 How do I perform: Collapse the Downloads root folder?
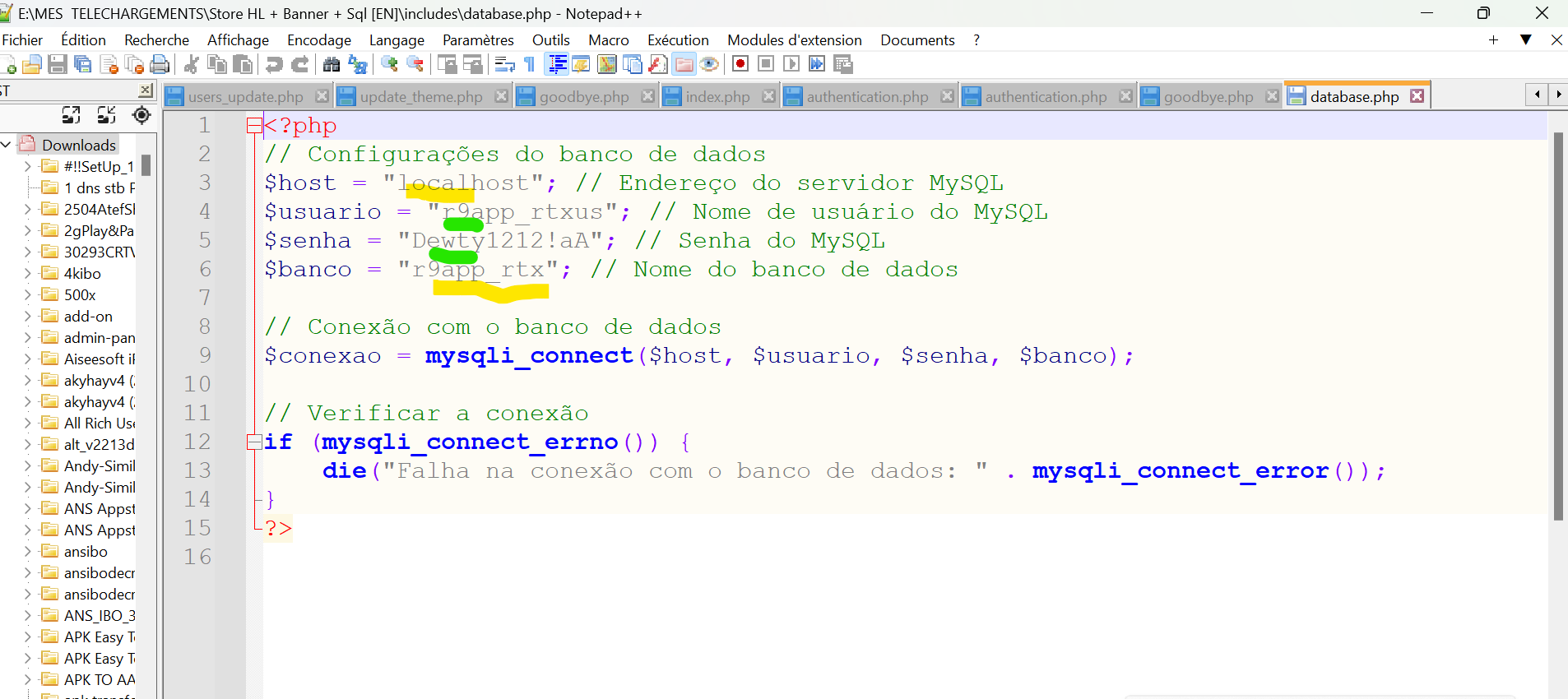7,145
